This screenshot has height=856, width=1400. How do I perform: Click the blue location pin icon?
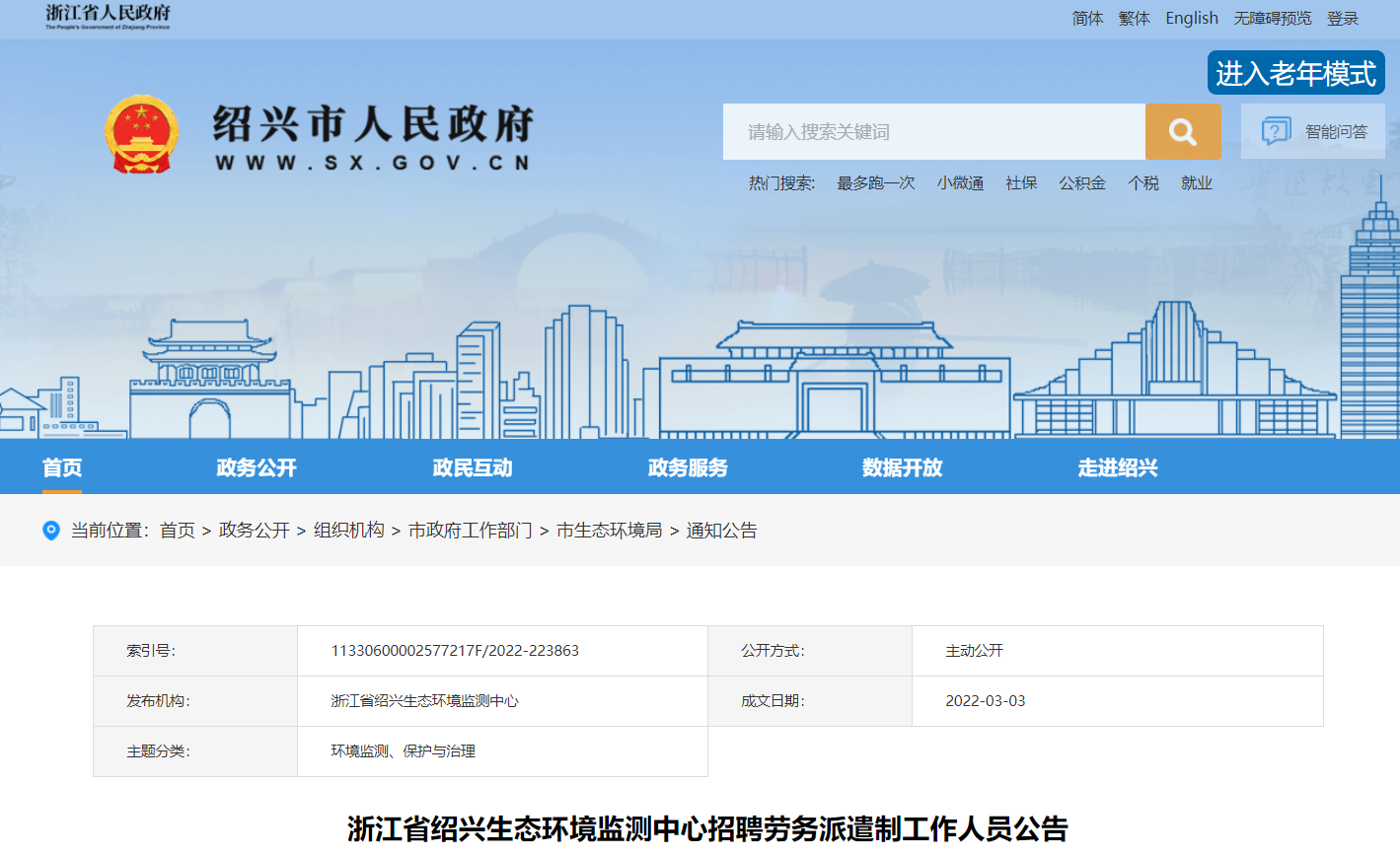[51, 531]
